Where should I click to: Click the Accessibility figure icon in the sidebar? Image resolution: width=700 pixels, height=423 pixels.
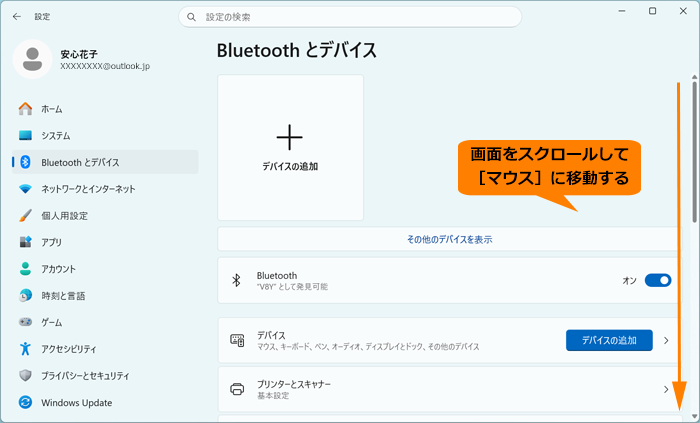[x=25, y=348]
